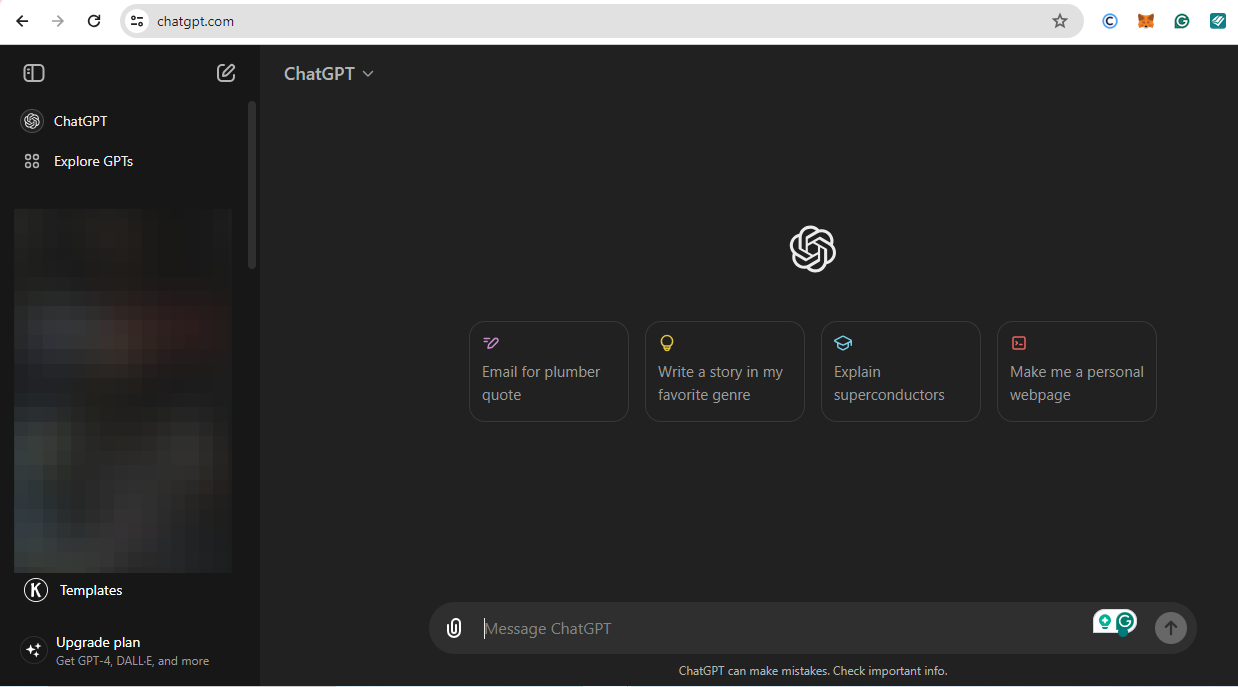View site information icon in address bar
This screenshot has width=1238, height=687.
click(x=138, y=21)
